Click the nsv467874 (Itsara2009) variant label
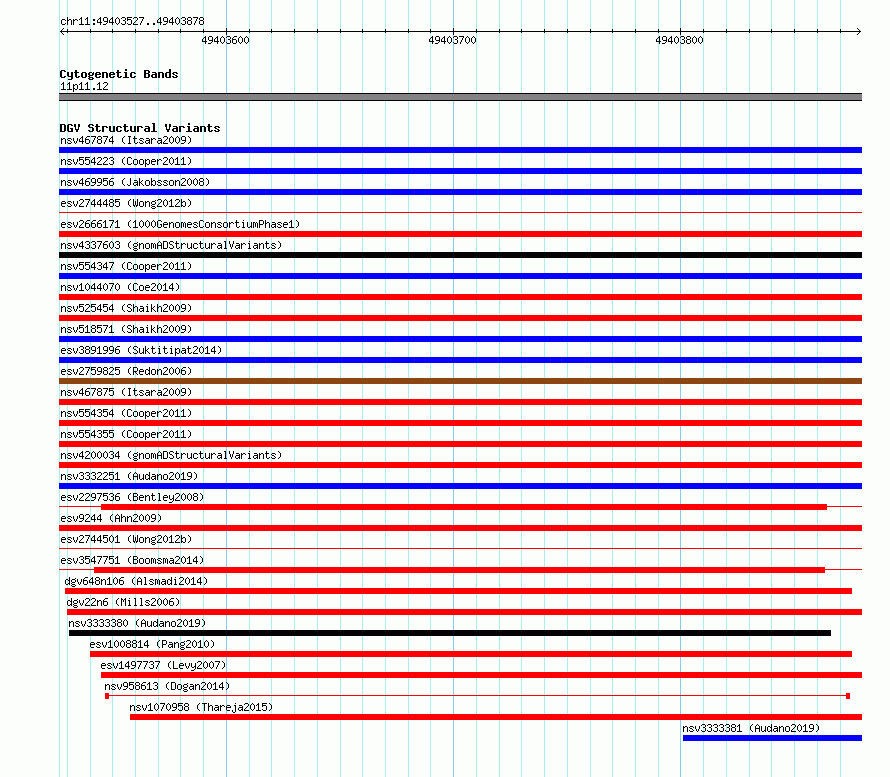890x777 pixels. [x=126, y=140]
